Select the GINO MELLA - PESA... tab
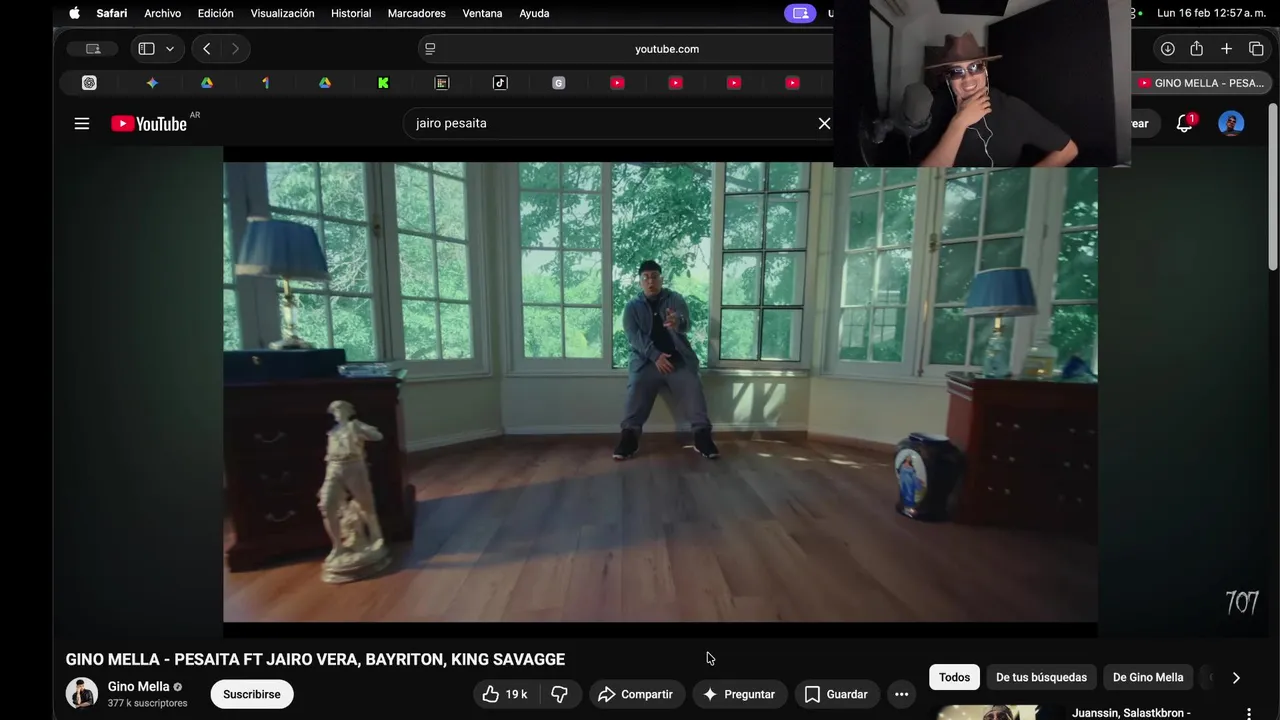Image resolution: width=1280 pixels, height=720 pixels. tap(1201, 83)
